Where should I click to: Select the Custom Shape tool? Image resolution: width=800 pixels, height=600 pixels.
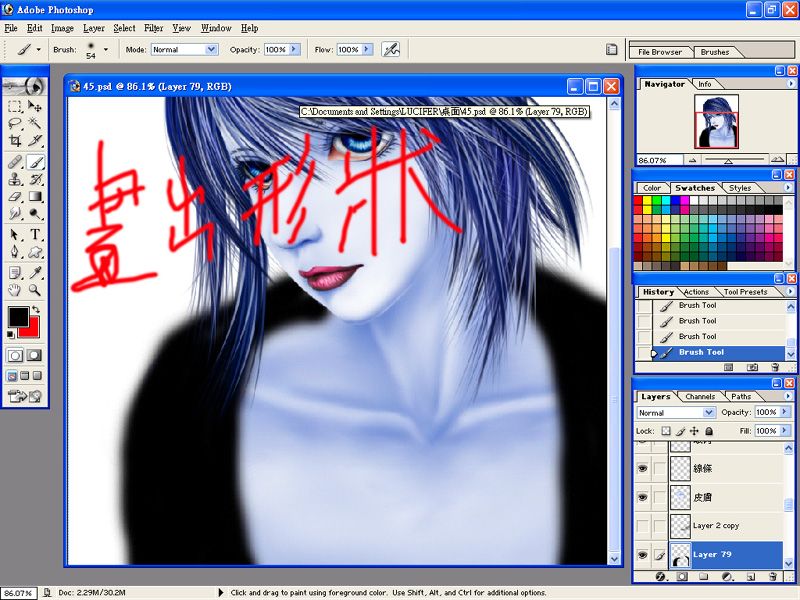[x=35, y=252]
